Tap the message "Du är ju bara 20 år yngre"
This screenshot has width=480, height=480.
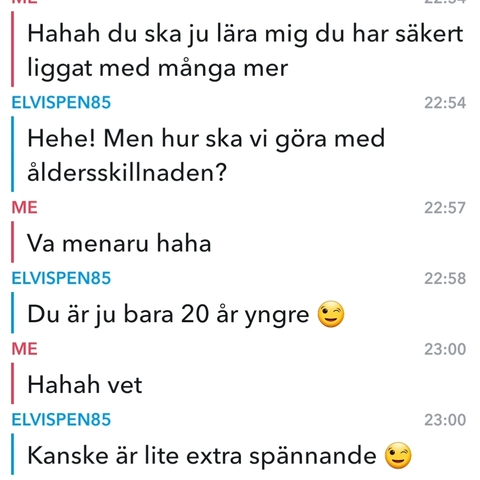pyautogui.click(x=186, y=314)
